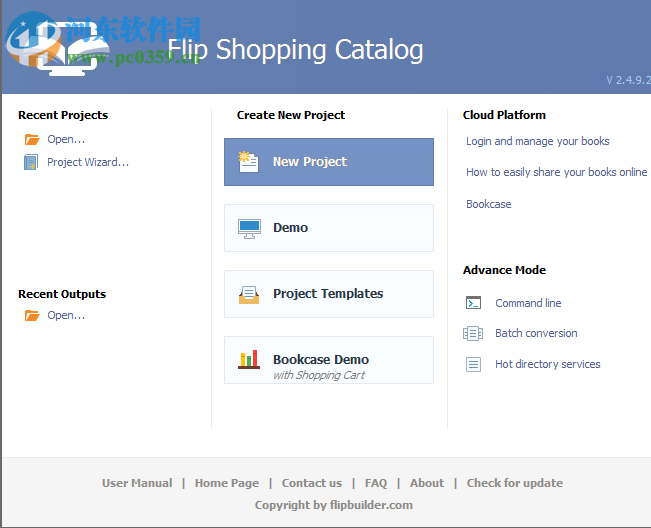Click the version number V 2.4.9.2
Screen dimensions: 651x528
click(628, 80)
